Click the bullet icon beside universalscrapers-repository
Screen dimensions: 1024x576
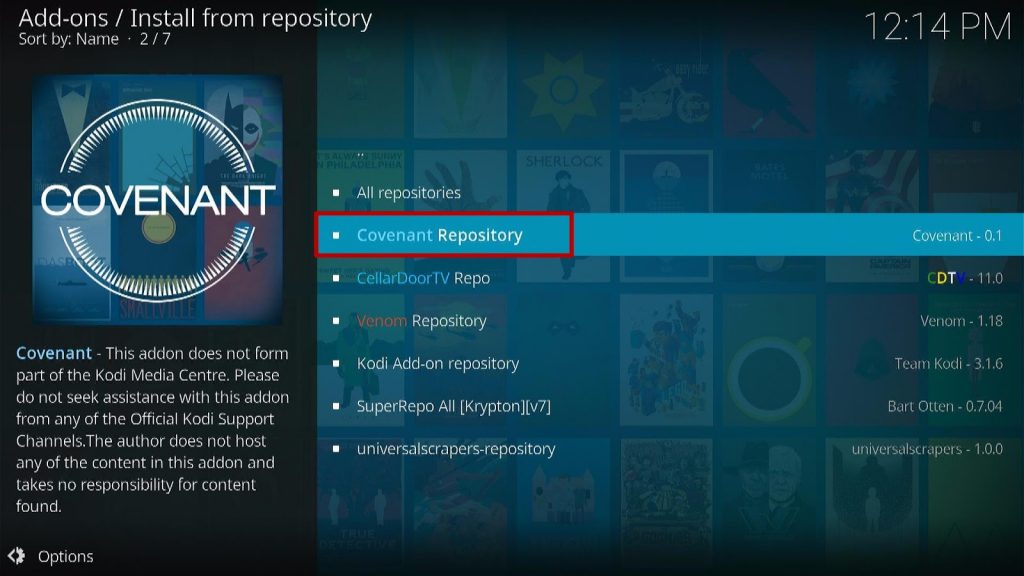coord(336,449)
